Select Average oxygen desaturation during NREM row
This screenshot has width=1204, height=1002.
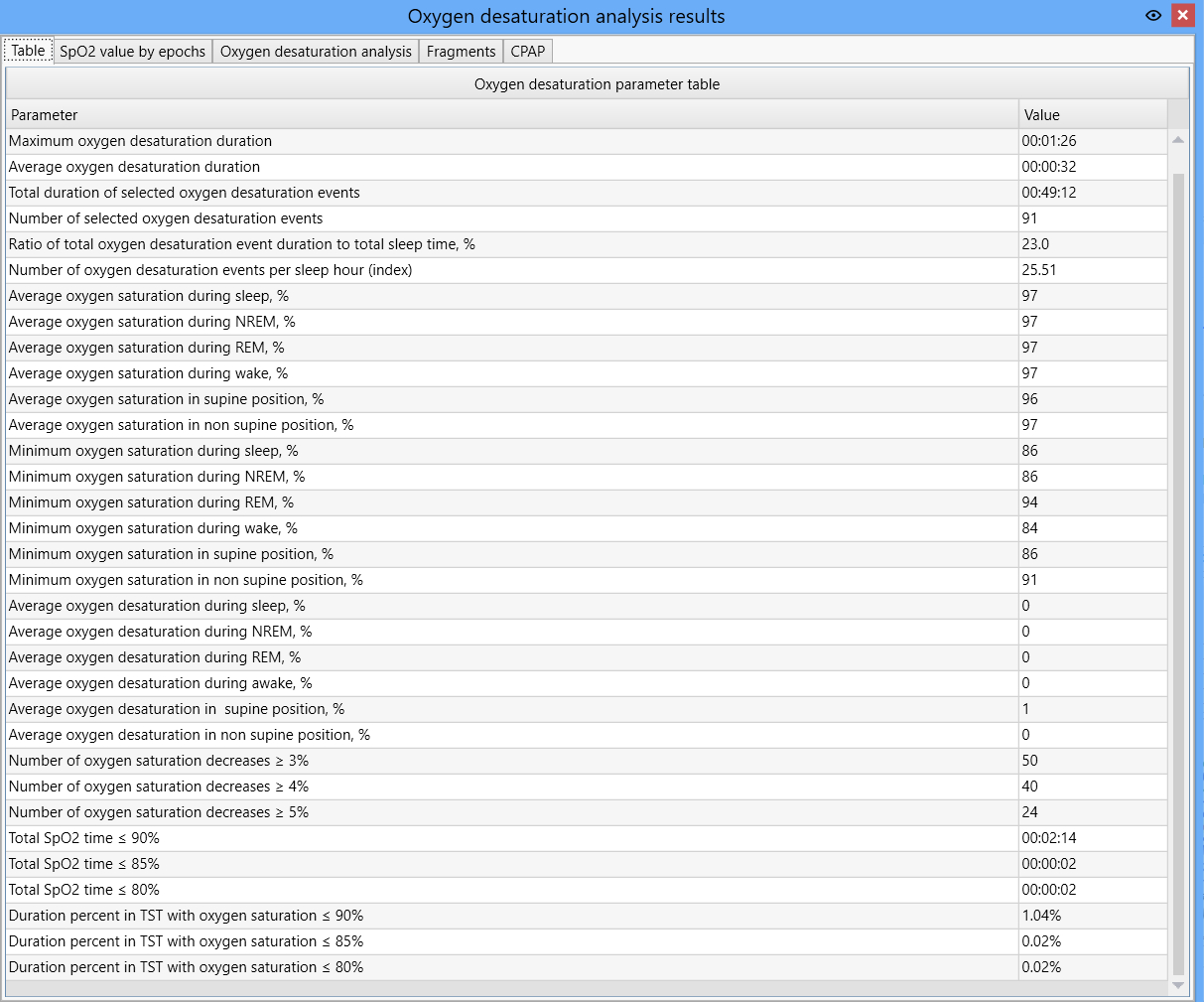(x=587, y=632)
